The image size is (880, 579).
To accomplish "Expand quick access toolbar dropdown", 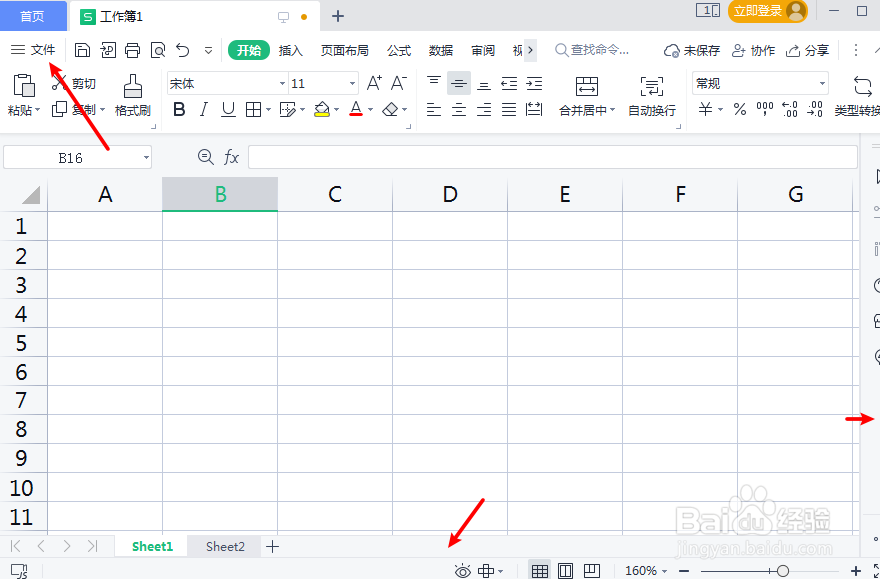I will click(208, 50).
